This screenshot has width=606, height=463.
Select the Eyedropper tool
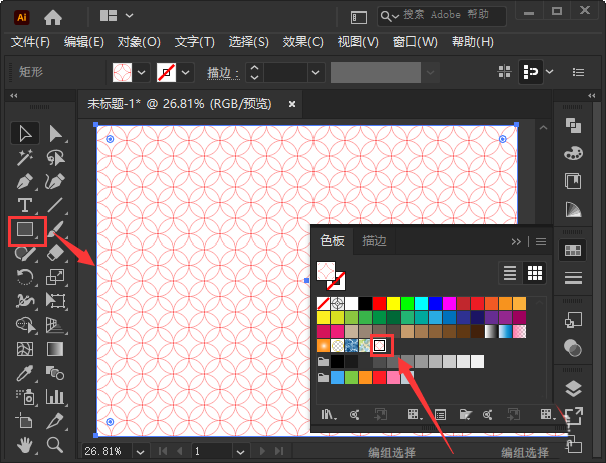pos(24,373)
